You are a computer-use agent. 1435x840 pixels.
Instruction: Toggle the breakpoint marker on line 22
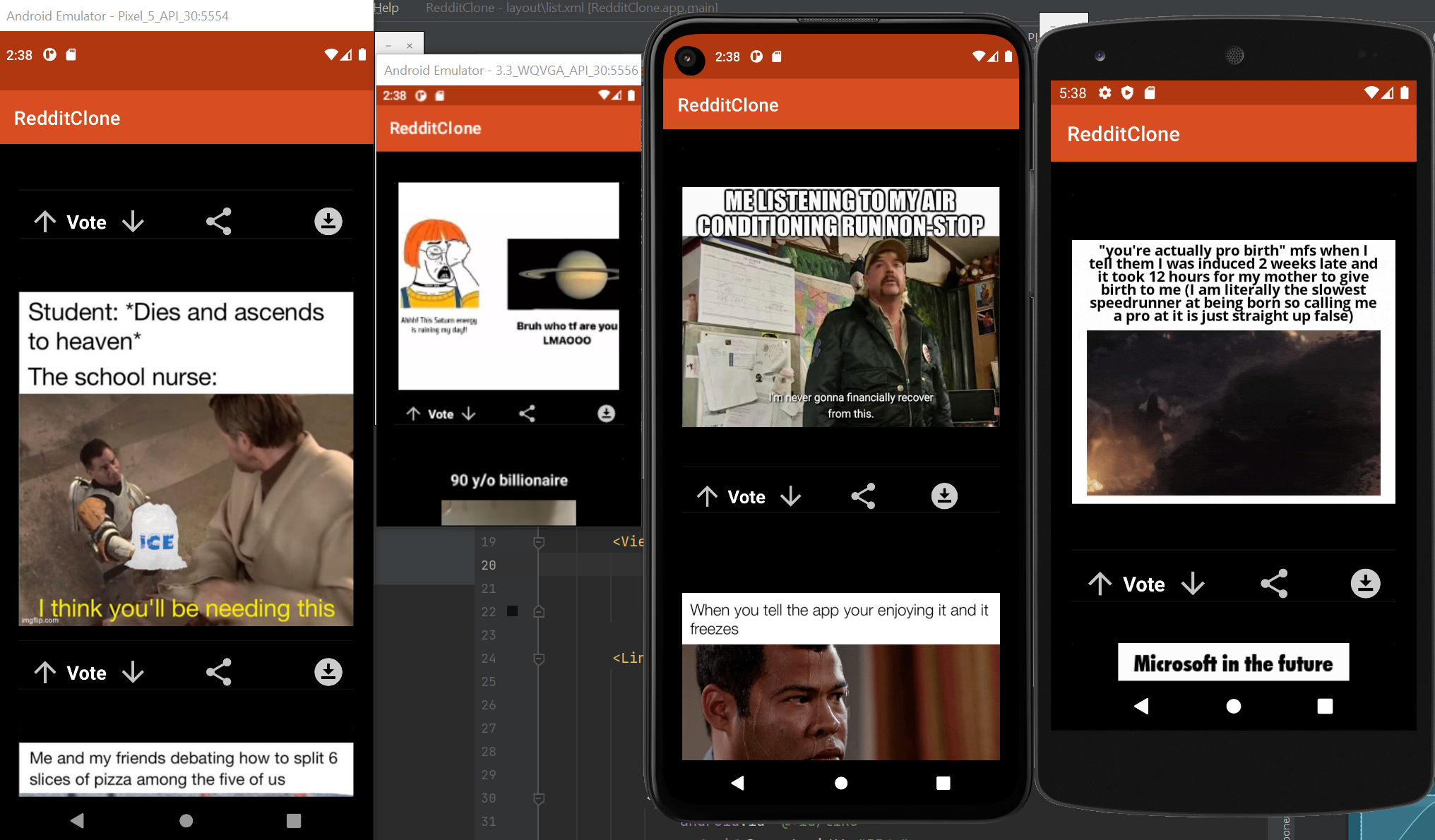click(x=512, y=611)
